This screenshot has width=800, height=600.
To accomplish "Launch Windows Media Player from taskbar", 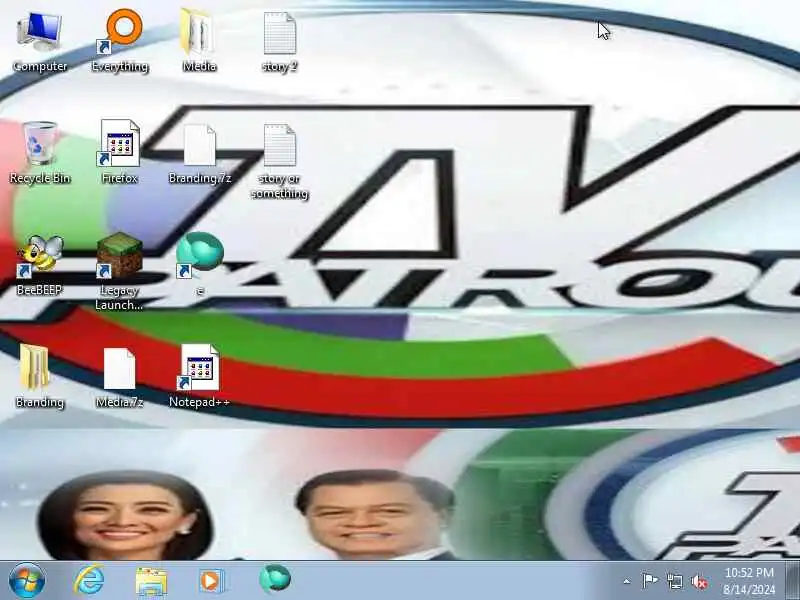I will tap(211, 581).
